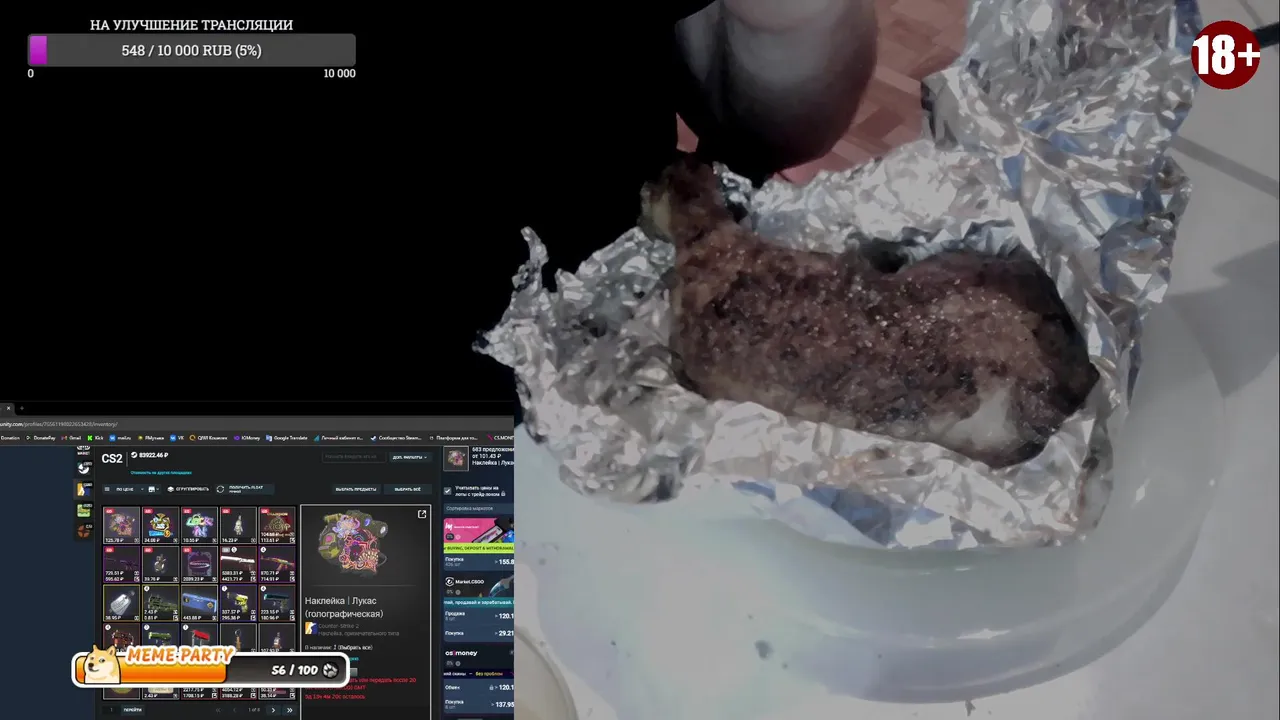The width and height of the screenshot is (1280, 720).
Task: Click the pink marketplace banner
Action: [x=478, y=530]
